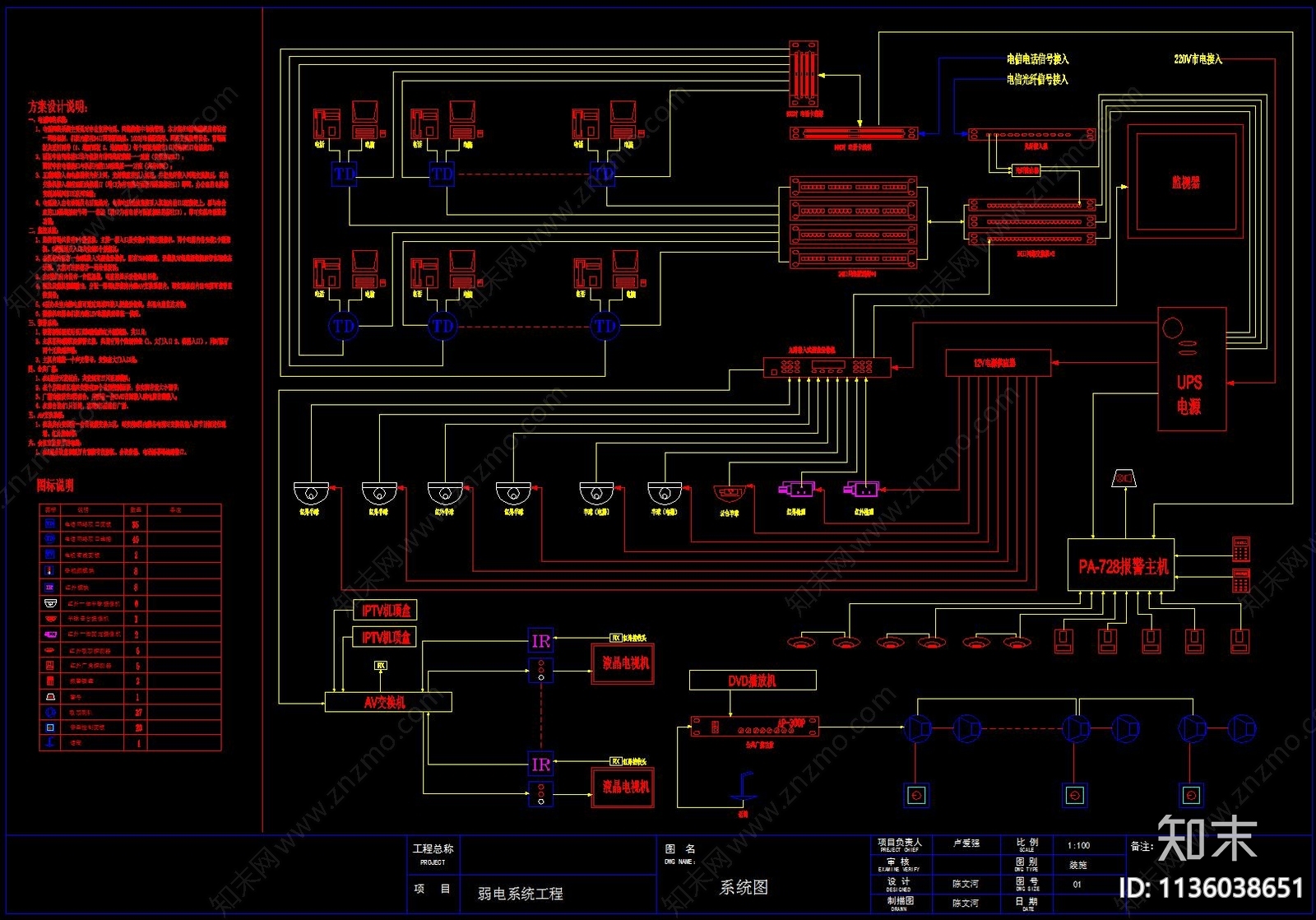Click the rightmost round TD outlet, lower row

click(605, 326)
